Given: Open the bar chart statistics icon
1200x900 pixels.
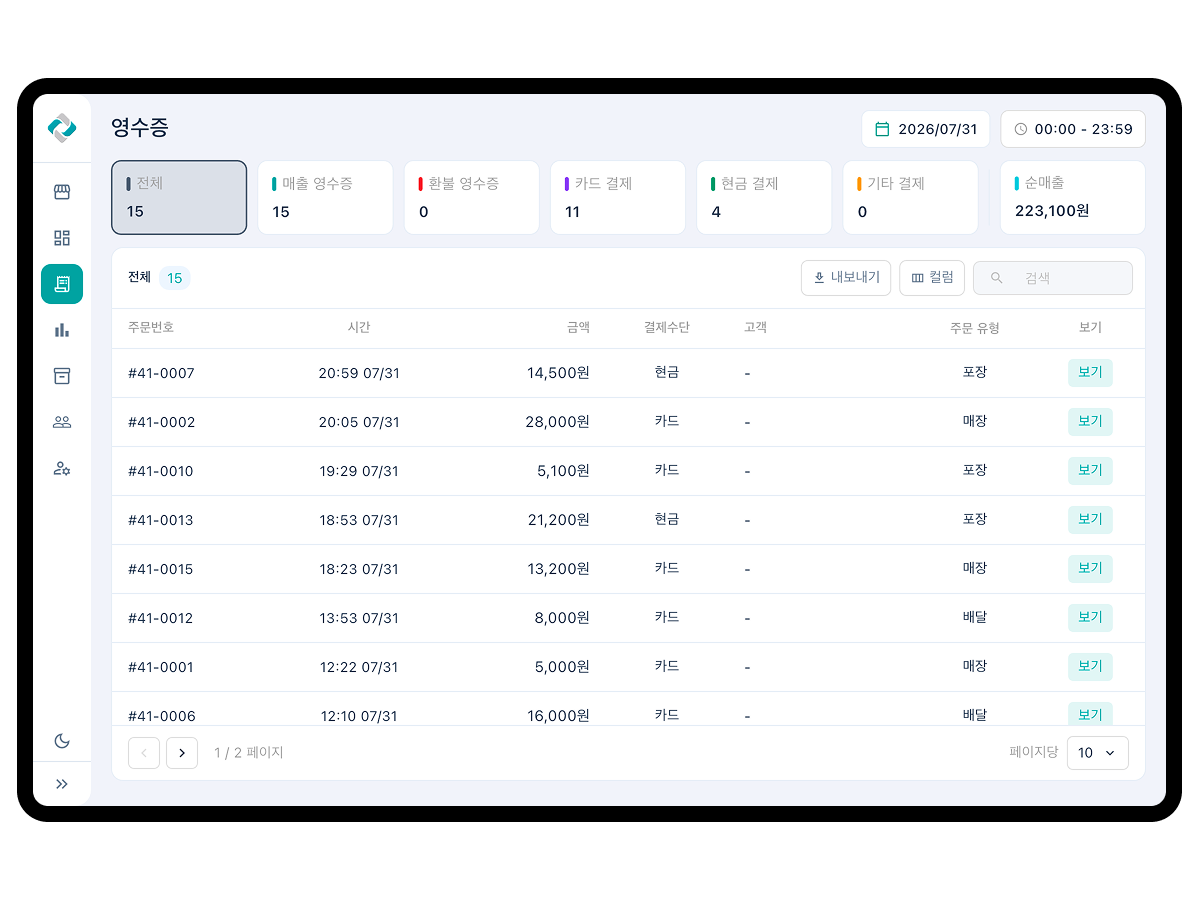Looking at the screenshot, I should pyautogui.click(x=62, y=330).
